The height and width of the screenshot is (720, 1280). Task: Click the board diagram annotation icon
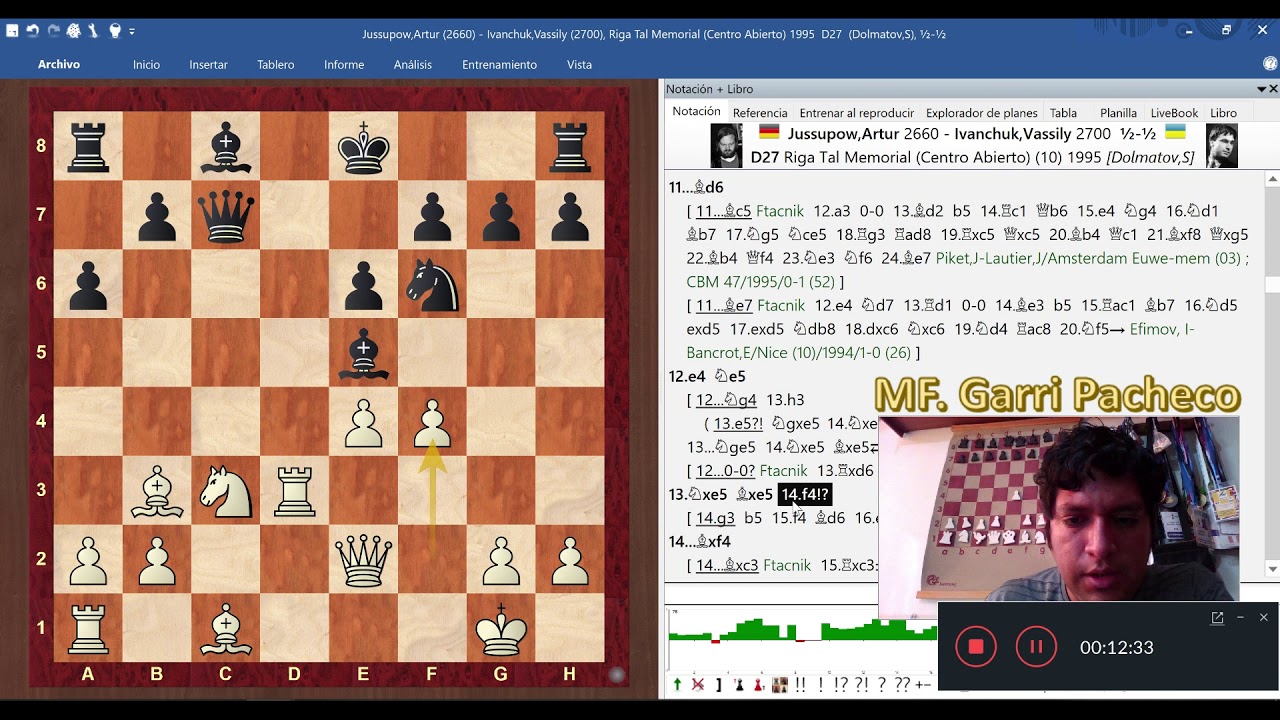pyautogui.click(x=780, y=685)
